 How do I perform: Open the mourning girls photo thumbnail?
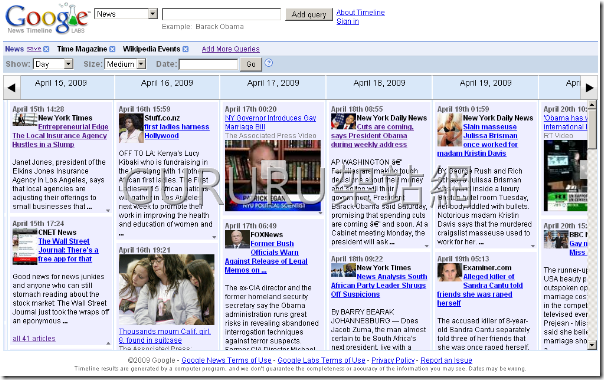click(166, 289)
